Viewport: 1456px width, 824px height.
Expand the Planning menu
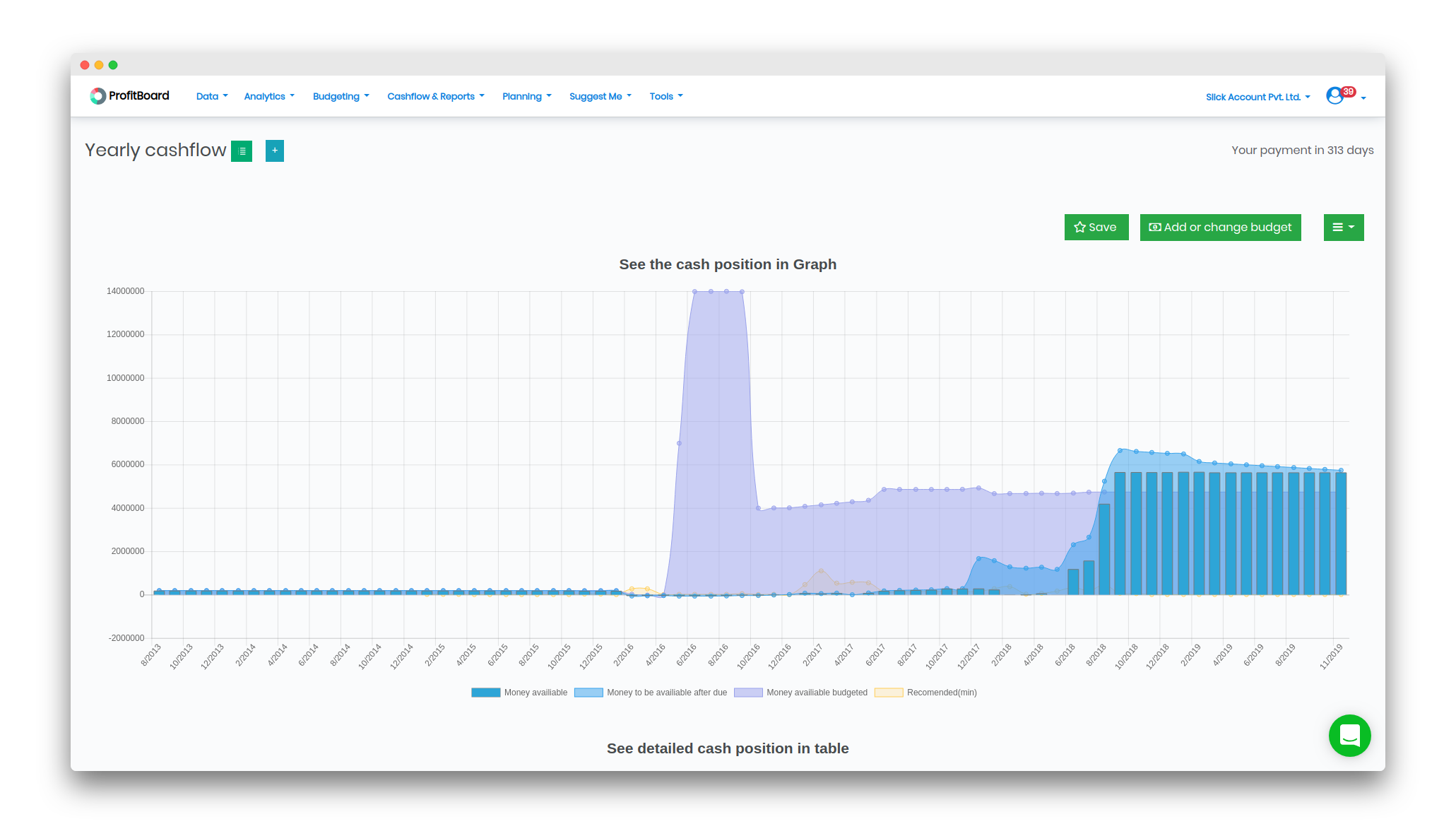click(527, 97)
